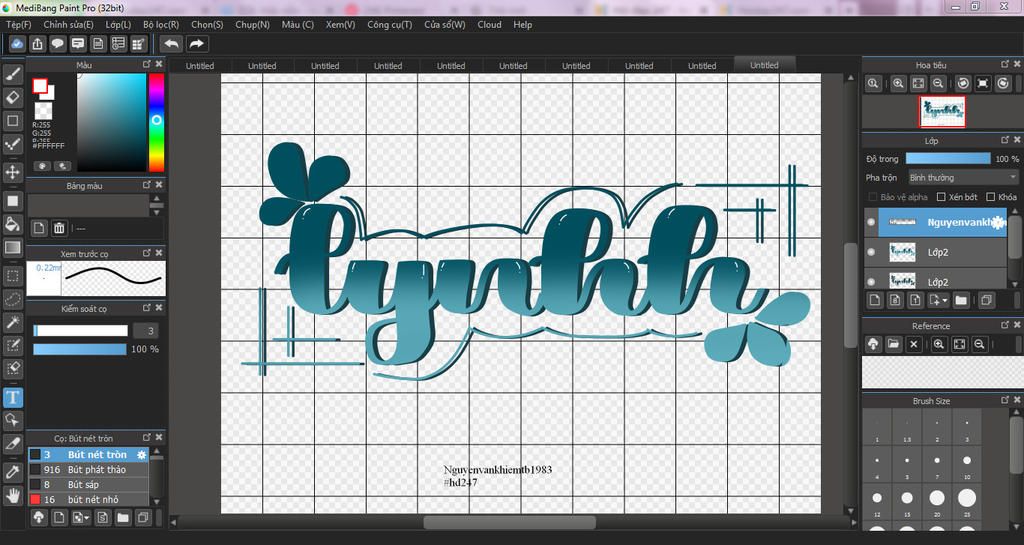The image size is (1024, 545).
Task: Open the Bộ lọc(R) menu
Action: [161, 24]
